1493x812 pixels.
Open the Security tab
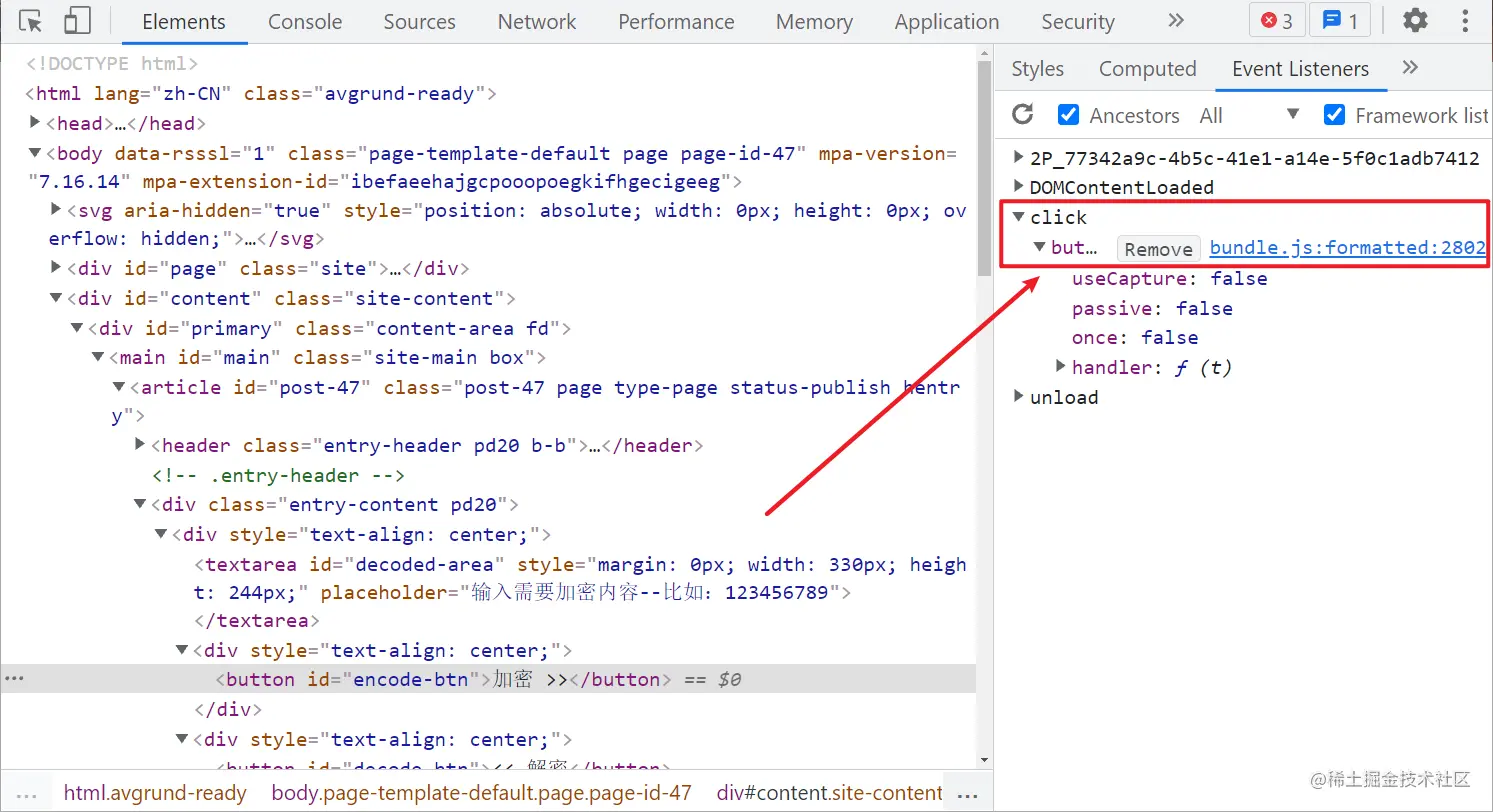click(1078, 21)
